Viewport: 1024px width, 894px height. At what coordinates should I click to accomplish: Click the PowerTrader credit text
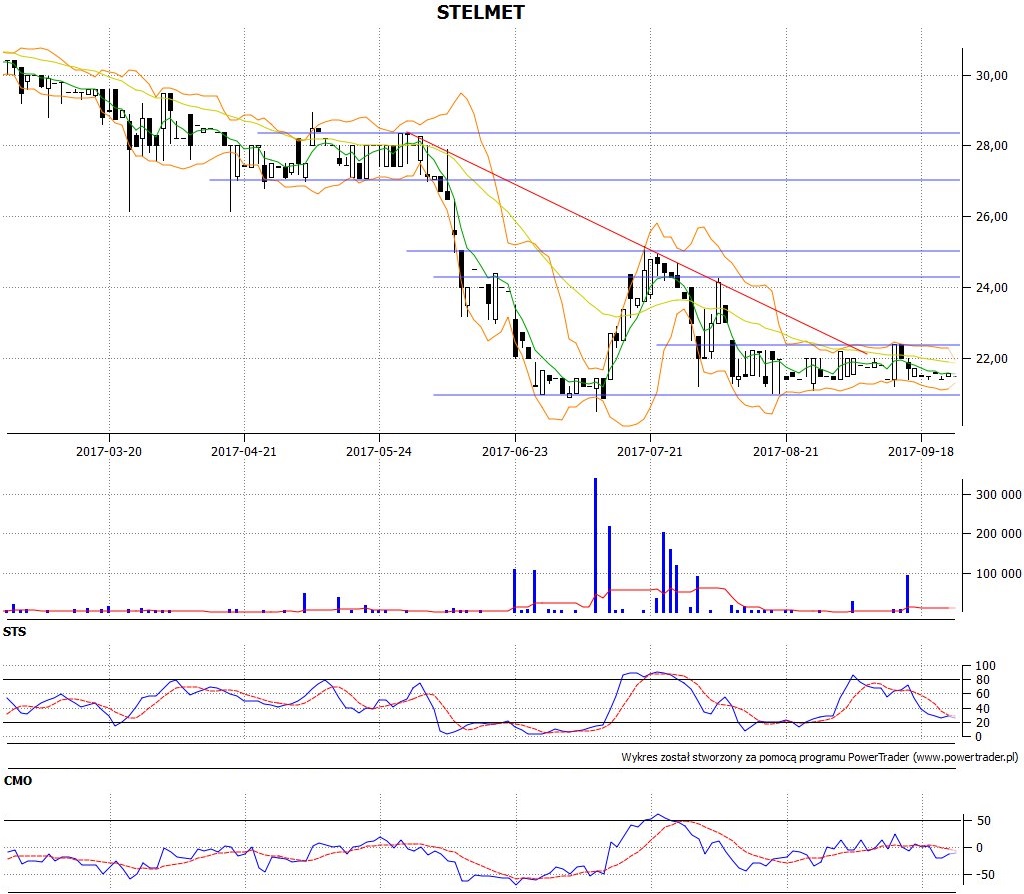(820, 758)
